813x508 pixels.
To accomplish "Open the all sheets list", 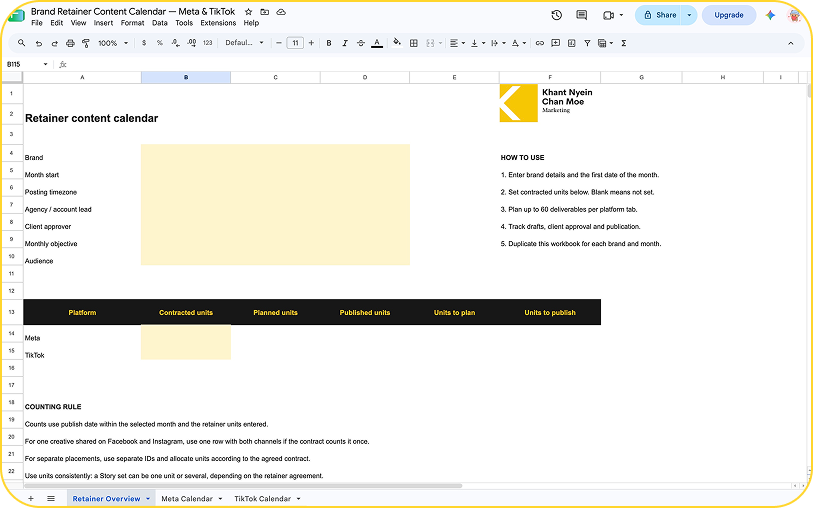I will pos(51,499).
